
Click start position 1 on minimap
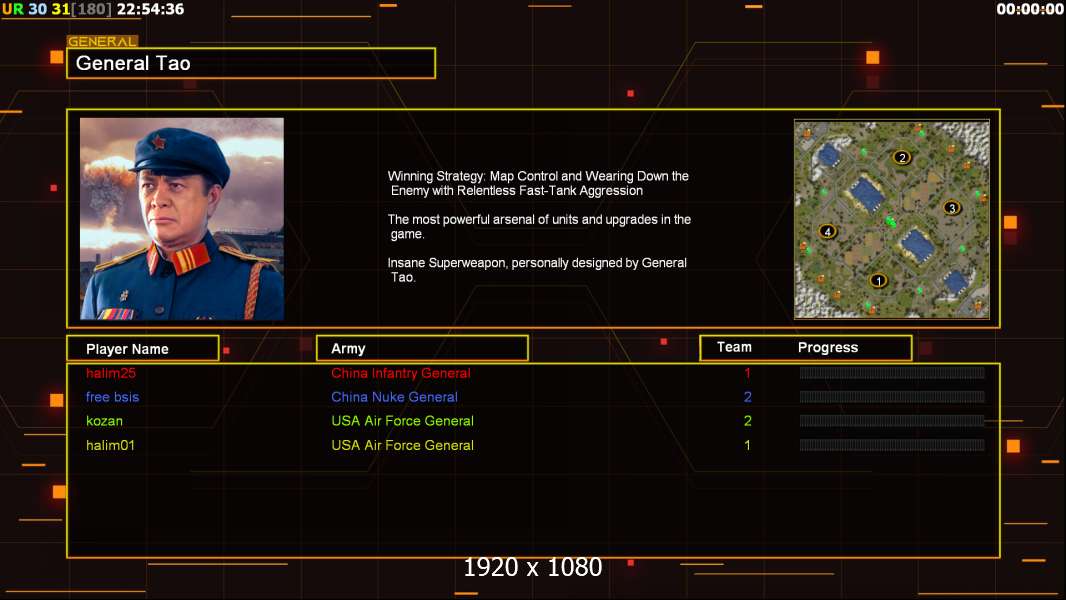coord(878,280)
